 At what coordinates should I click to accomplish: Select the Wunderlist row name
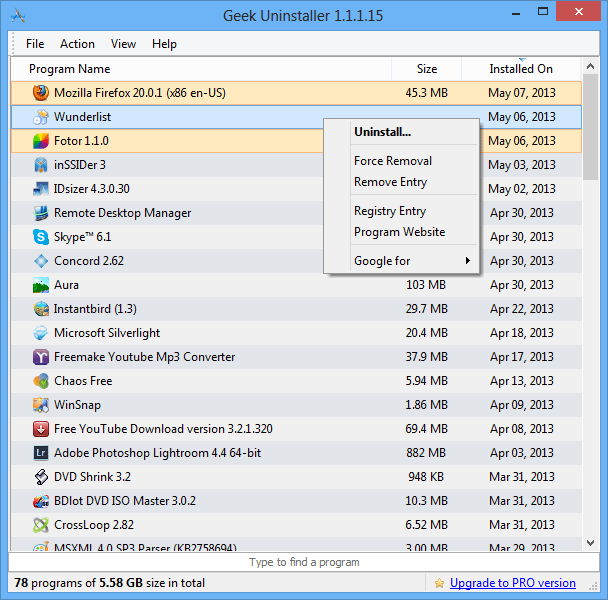pos(82,117)
